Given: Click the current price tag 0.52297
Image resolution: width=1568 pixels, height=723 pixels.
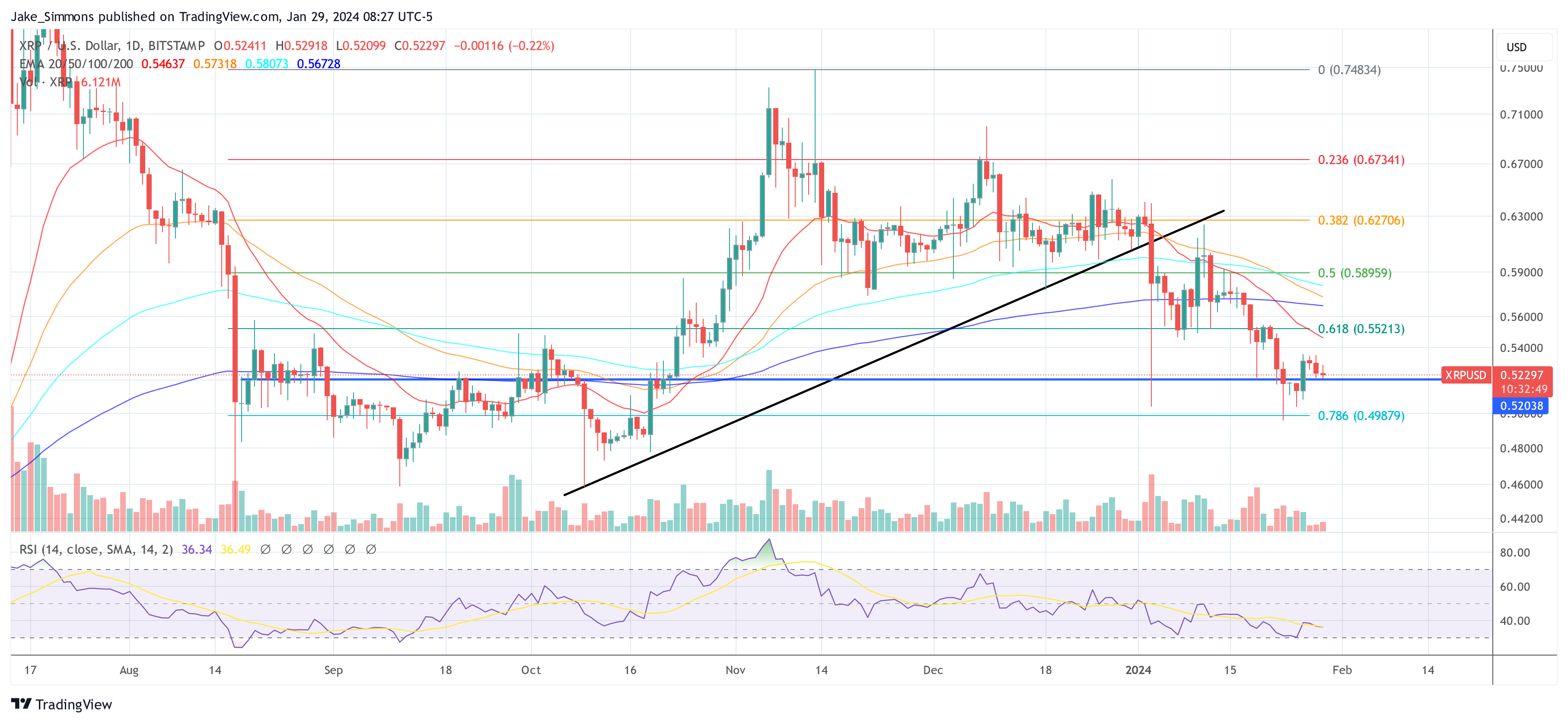Looking at the screenshot, I should 1522,375.
